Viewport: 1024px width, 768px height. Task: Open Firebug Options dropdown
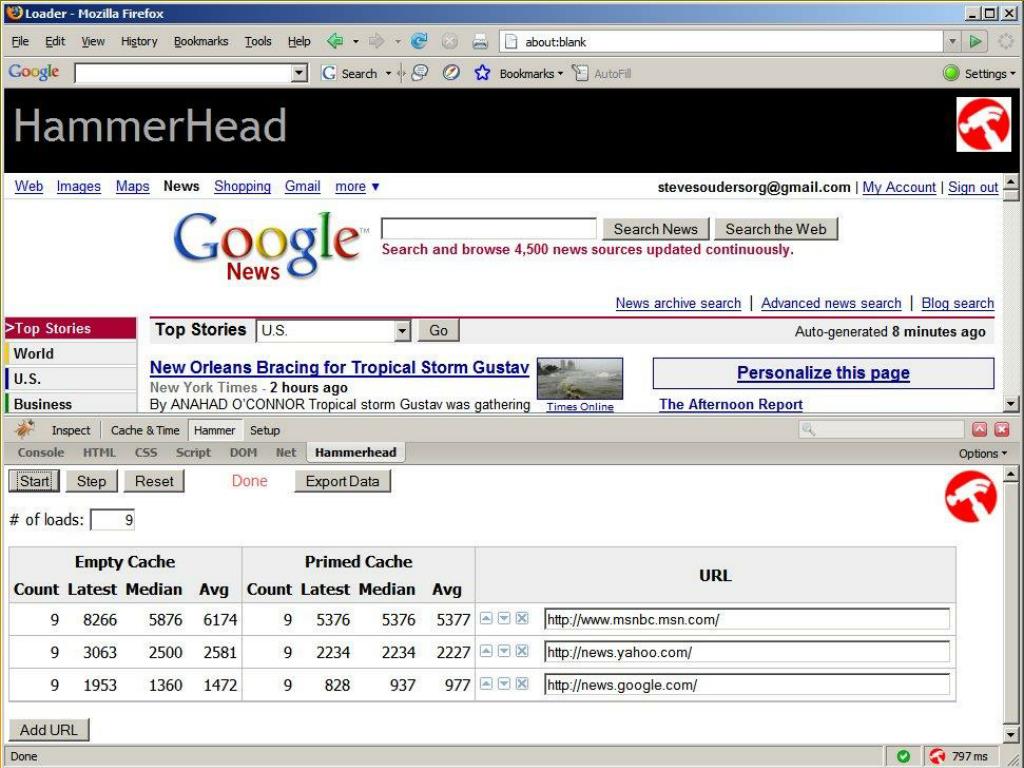(x=982, y=453)
